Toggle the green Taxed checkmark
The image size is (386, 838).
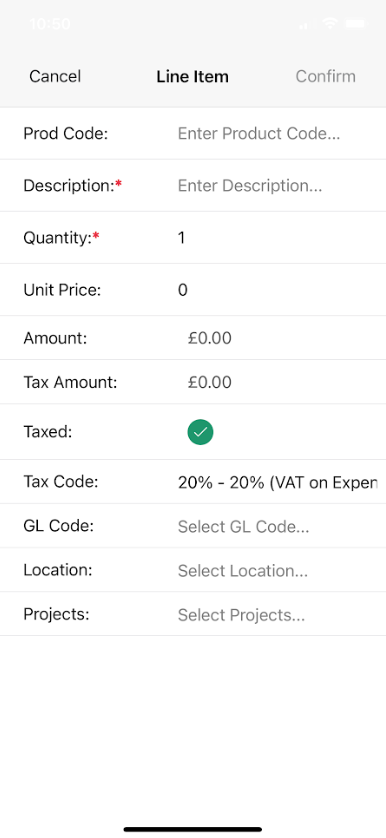(x=200, y=432)
